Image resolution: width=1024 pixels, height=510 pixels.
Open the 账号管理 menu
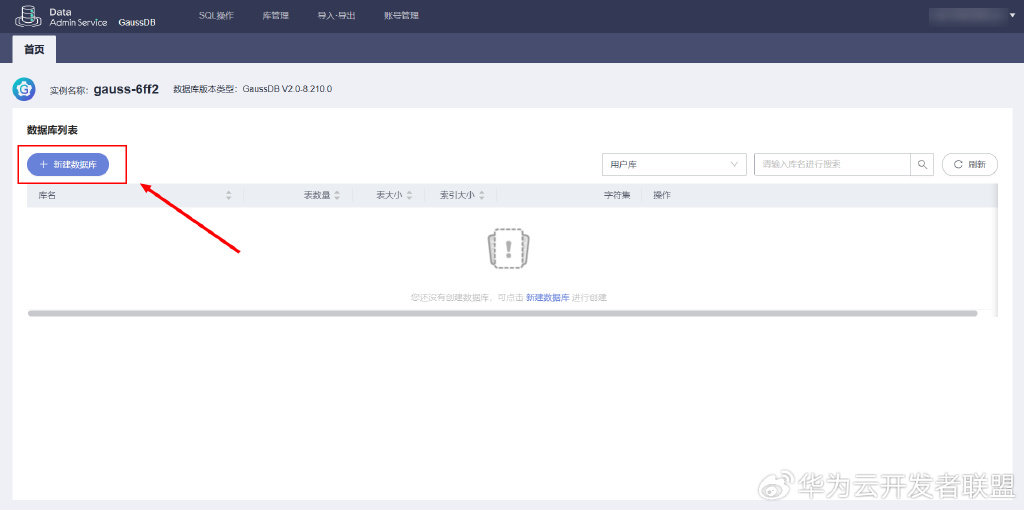click(x=402, y=16)
